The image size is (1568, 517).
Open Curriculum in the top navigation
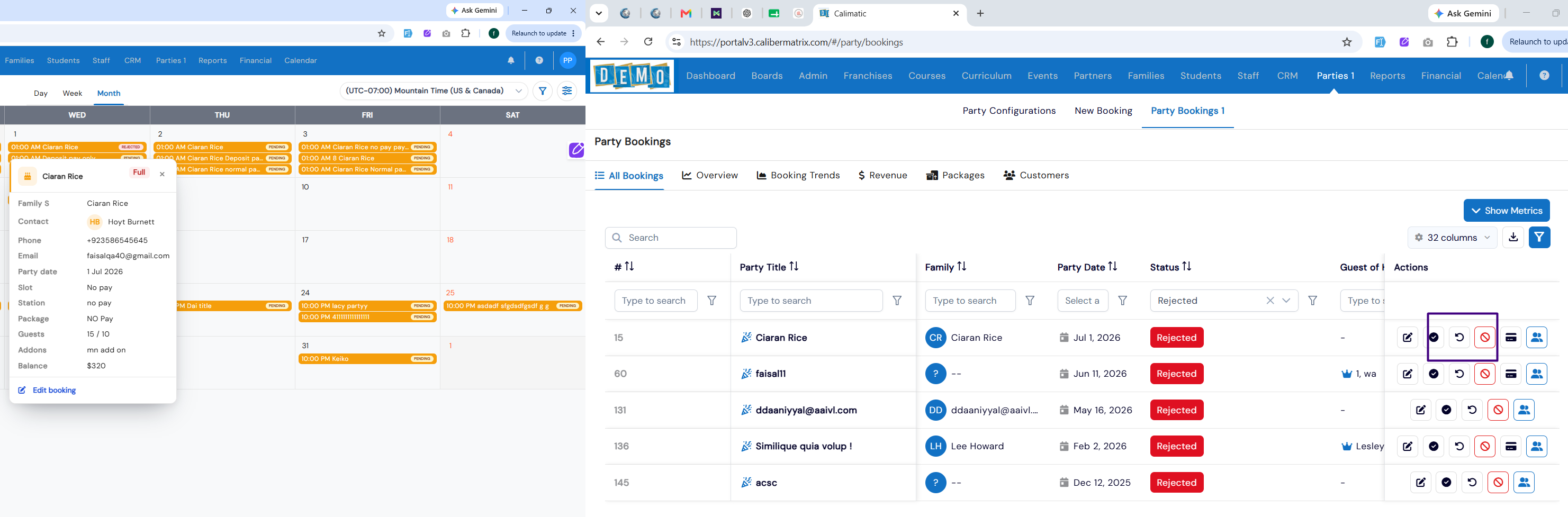tap(986, 76)
